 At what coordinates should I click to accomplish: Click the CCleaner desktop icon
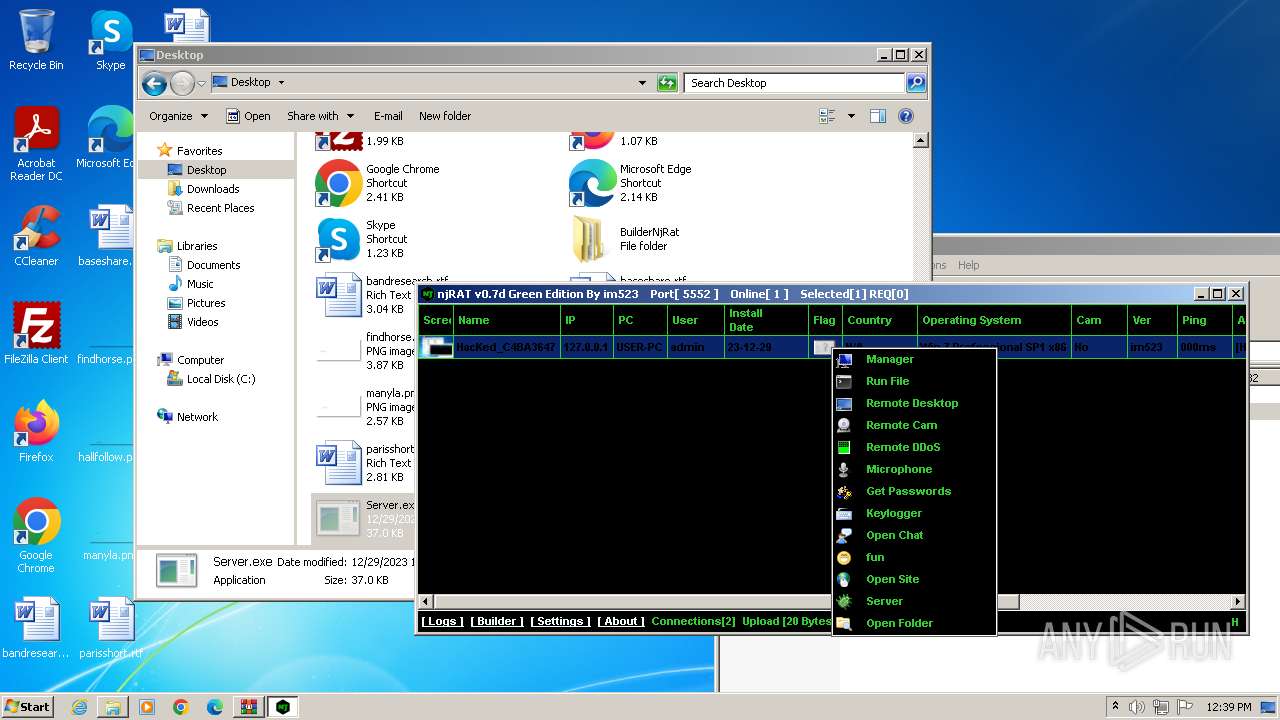coord(36,236)
